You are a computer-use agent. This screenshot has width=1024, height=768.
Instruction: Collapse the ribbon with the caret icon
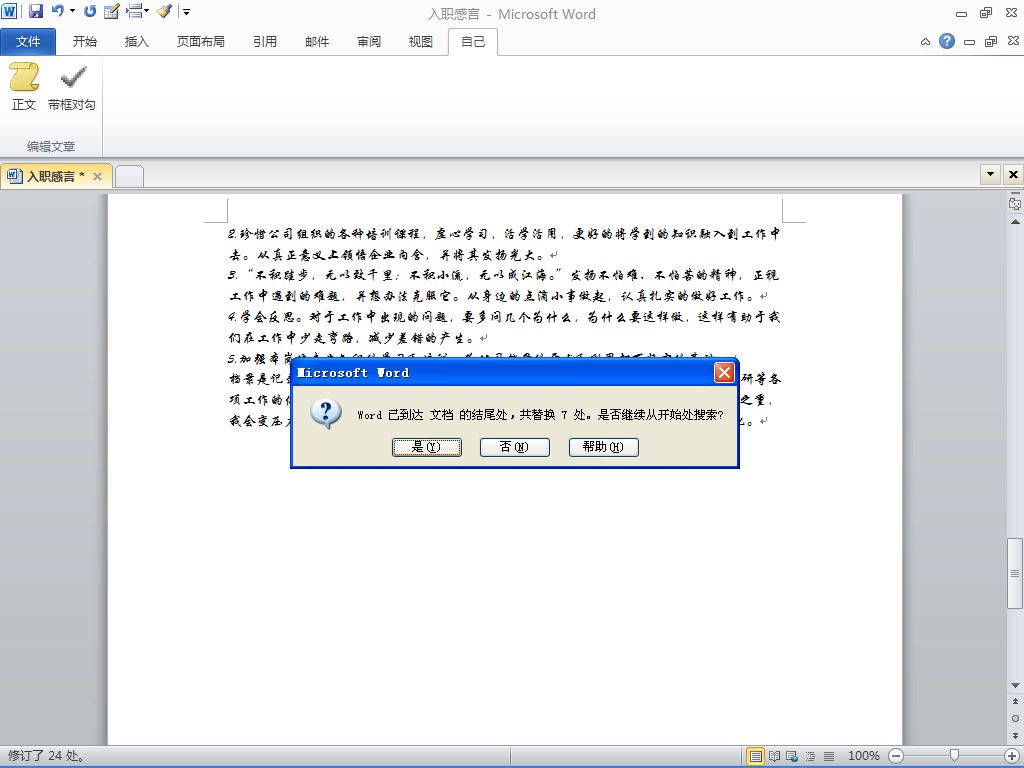pos(925,42)
